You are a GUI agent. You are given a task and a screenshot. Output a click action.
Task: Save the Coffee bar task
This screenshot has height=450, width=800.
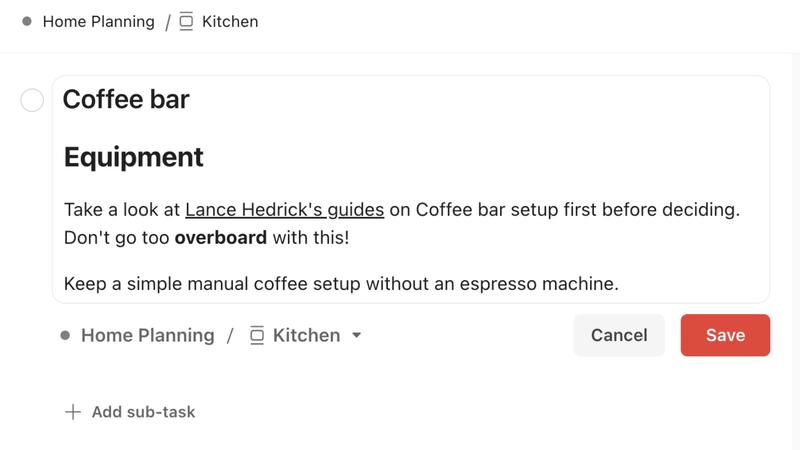(x=725, y=335)
